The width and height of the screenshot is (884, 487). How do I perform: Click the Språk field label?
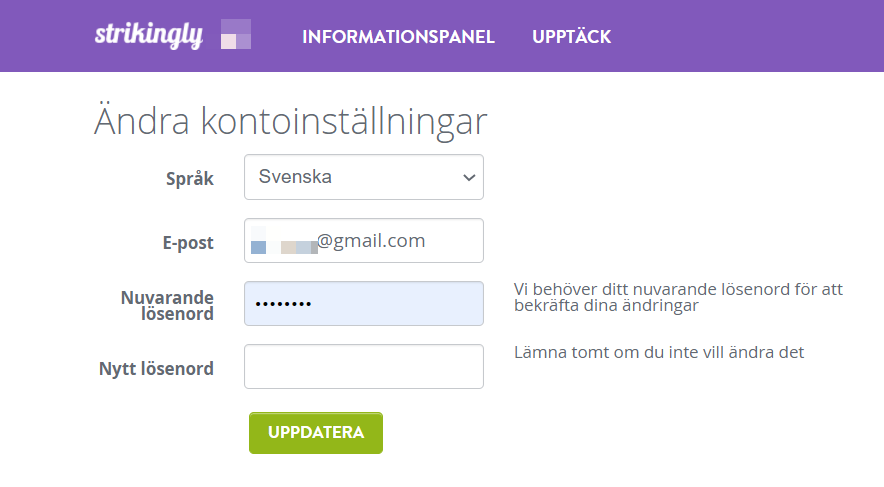[x=189, y=179]
